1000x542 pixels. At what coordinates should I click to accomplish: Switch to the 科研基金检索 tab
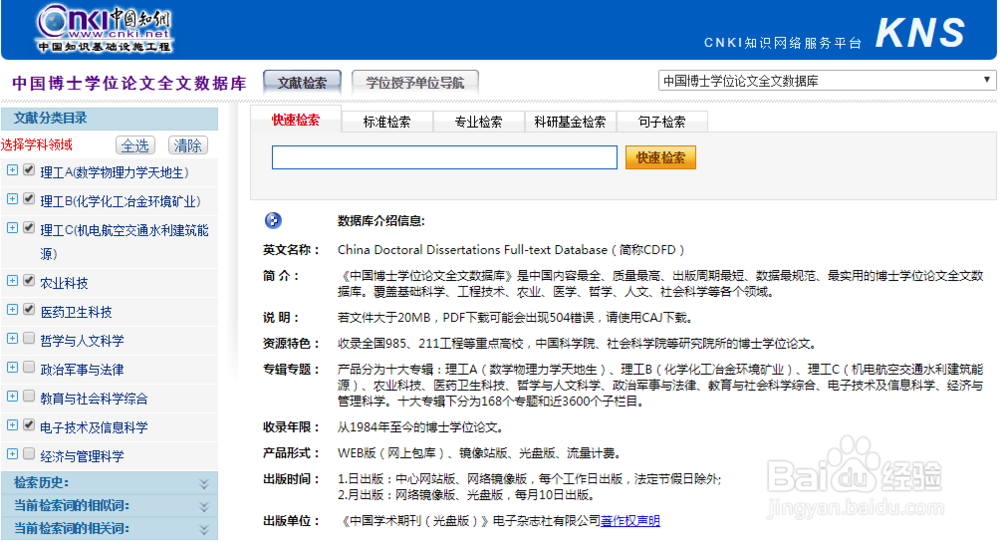point(570,122)
